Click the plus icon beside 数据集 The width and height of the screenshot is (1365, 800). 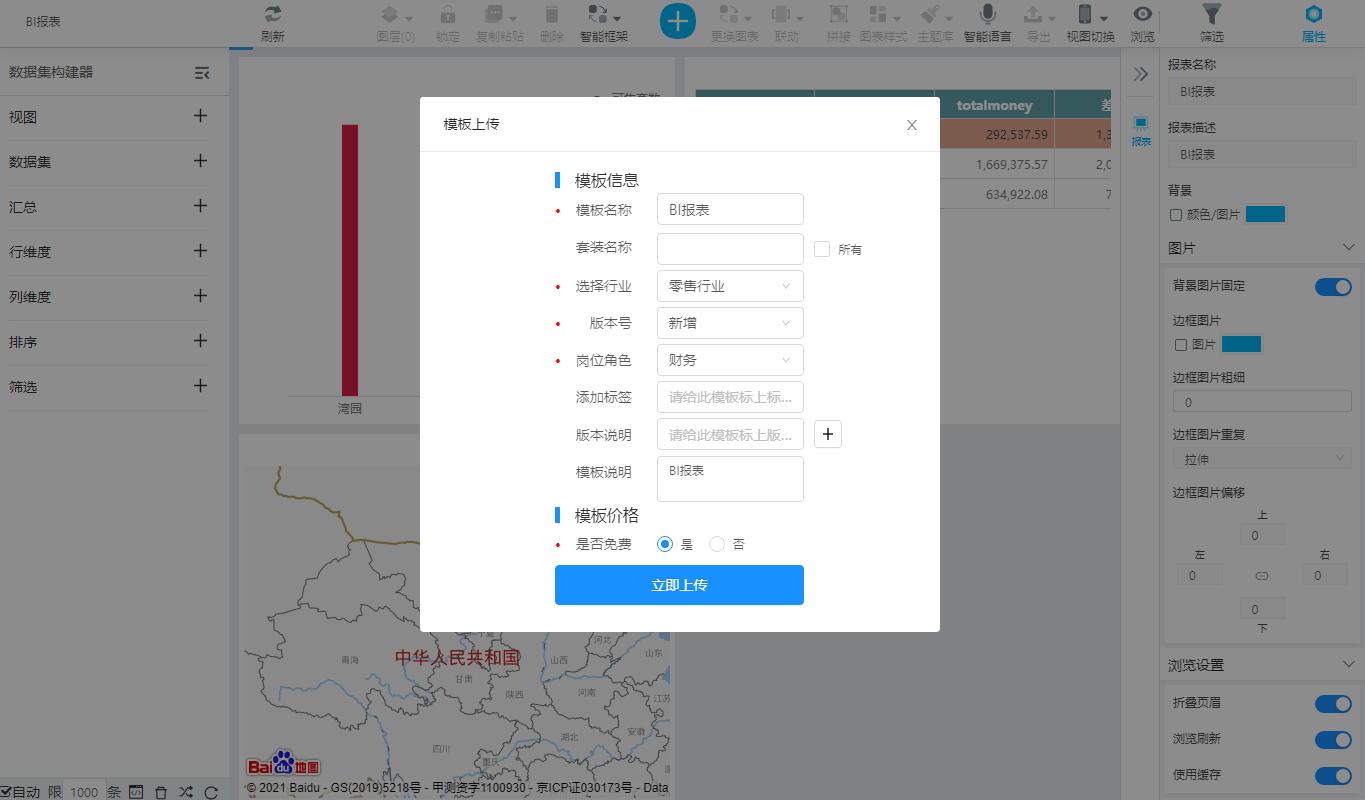coord(200,161)
